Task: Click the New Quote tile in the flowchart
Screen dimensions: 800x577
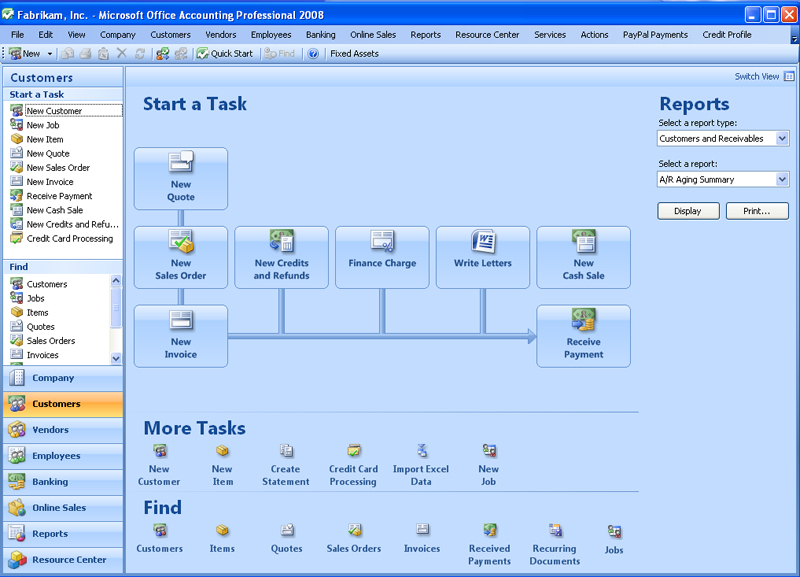Action: (x=181, y=179)
